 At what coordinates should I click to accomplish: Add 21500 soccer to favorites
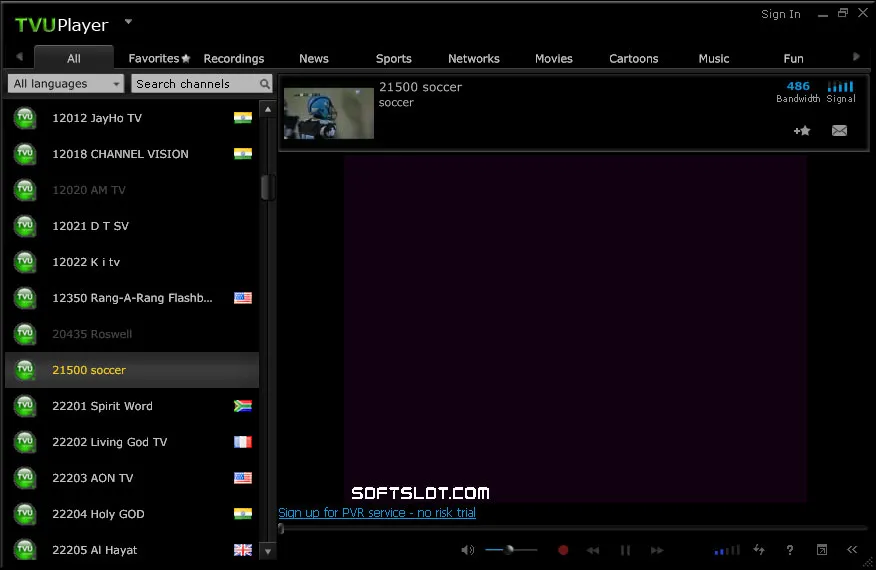point(802,131)
